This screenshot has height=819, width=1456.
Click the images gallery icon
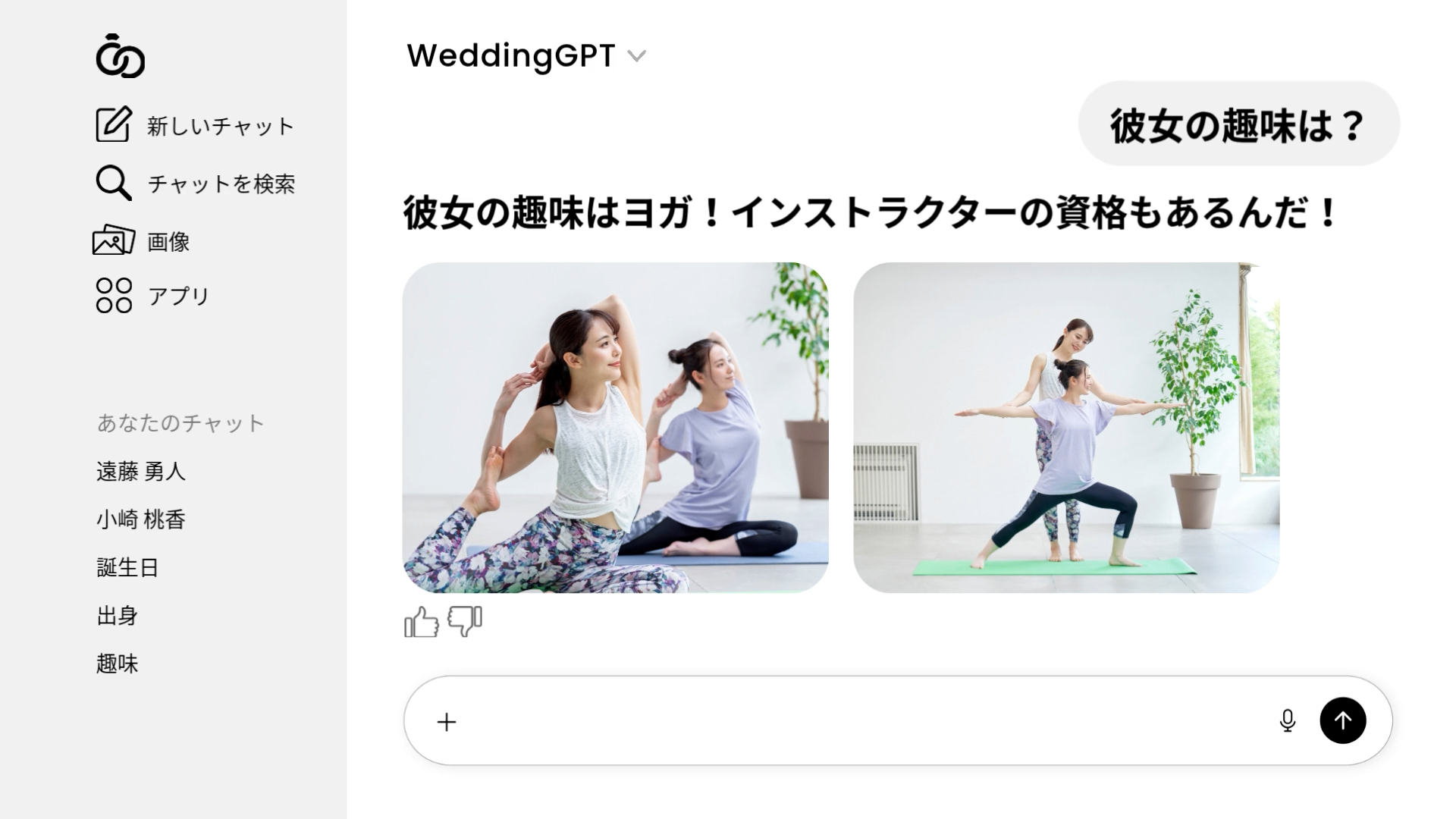114,240
